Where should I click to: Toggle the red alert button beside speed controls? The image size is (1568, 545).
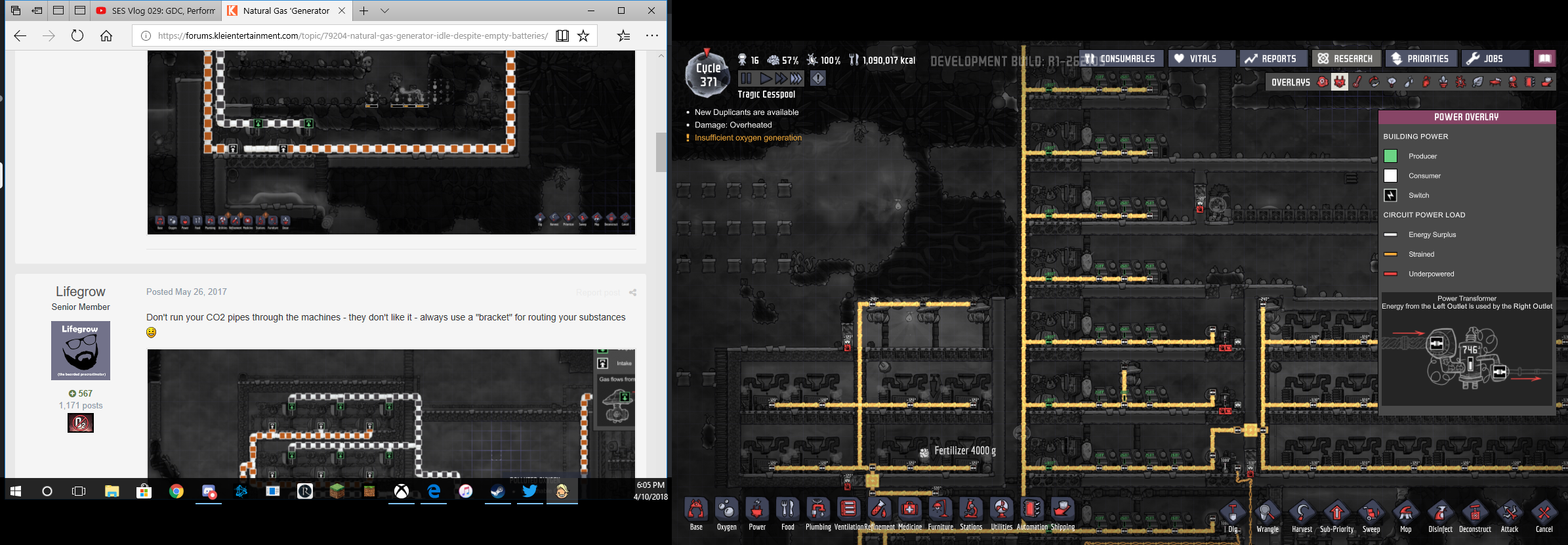pyautogui.click(x=818, y=79)
